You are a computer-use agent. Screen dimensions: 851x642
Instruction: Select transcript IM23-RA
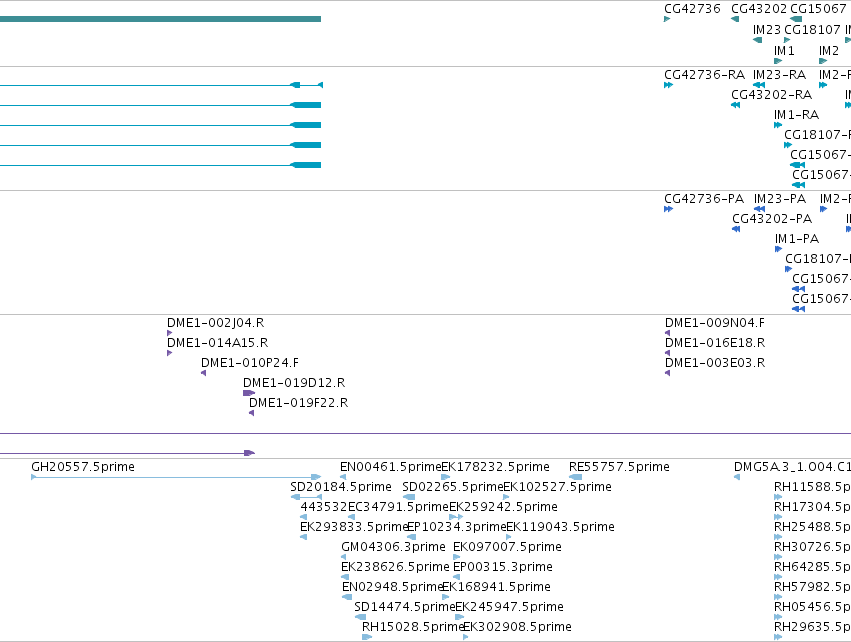pos(779,75)
